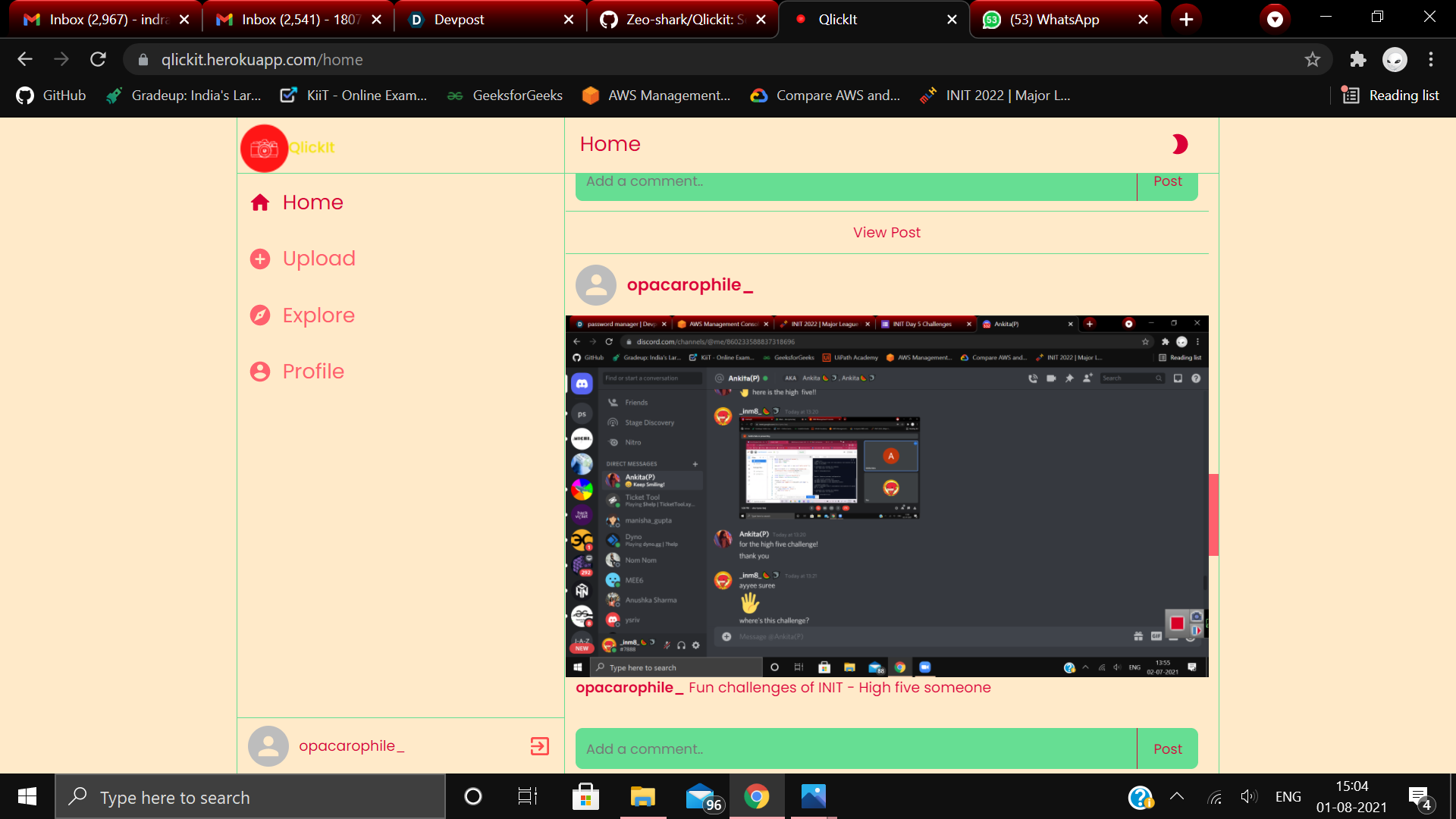The image size is (1456, 819).
Task: Open the Reading list panel
Action: (1391, 96)
